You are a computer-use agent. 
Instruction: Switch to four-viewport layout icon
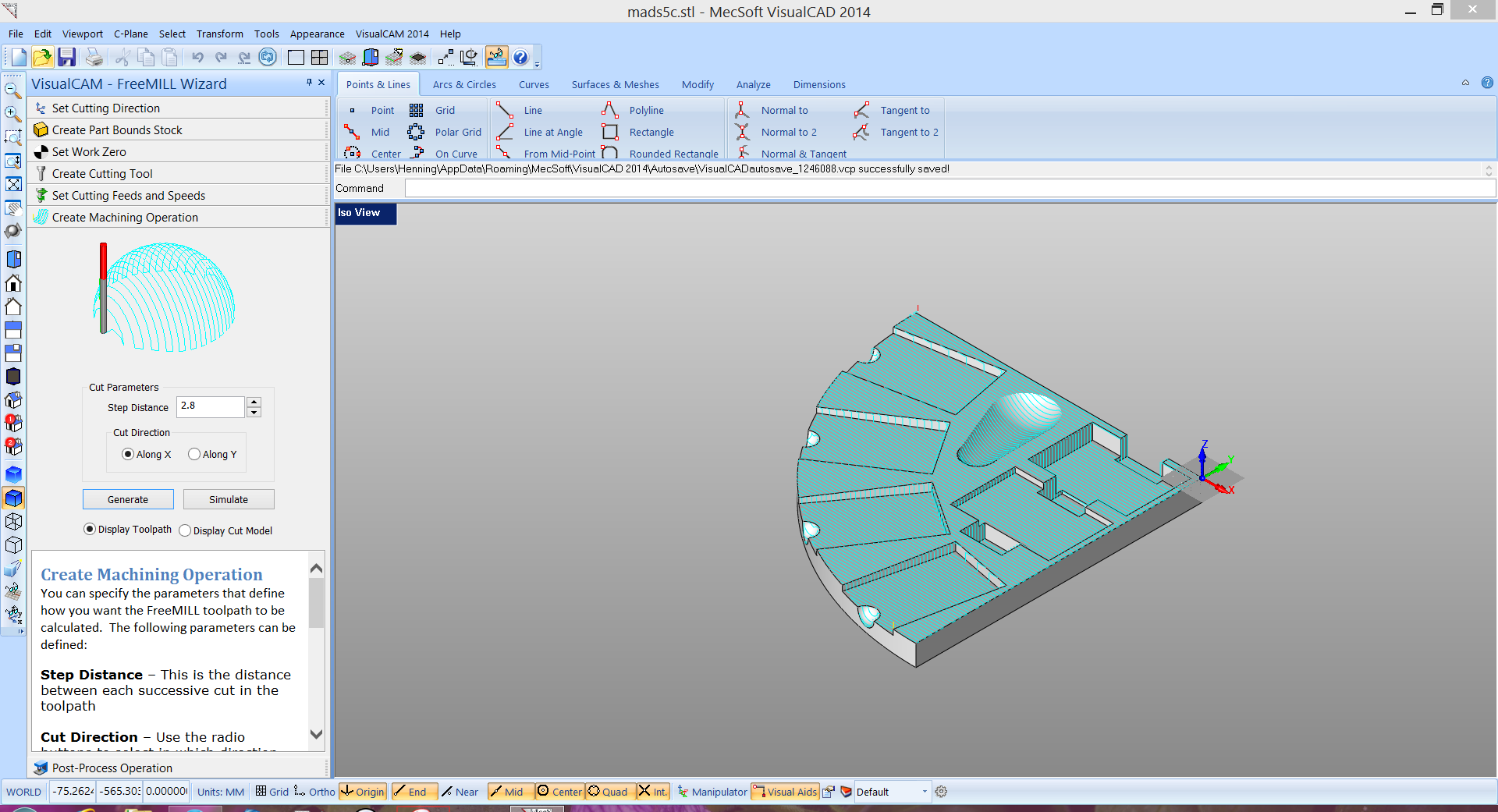319,57
